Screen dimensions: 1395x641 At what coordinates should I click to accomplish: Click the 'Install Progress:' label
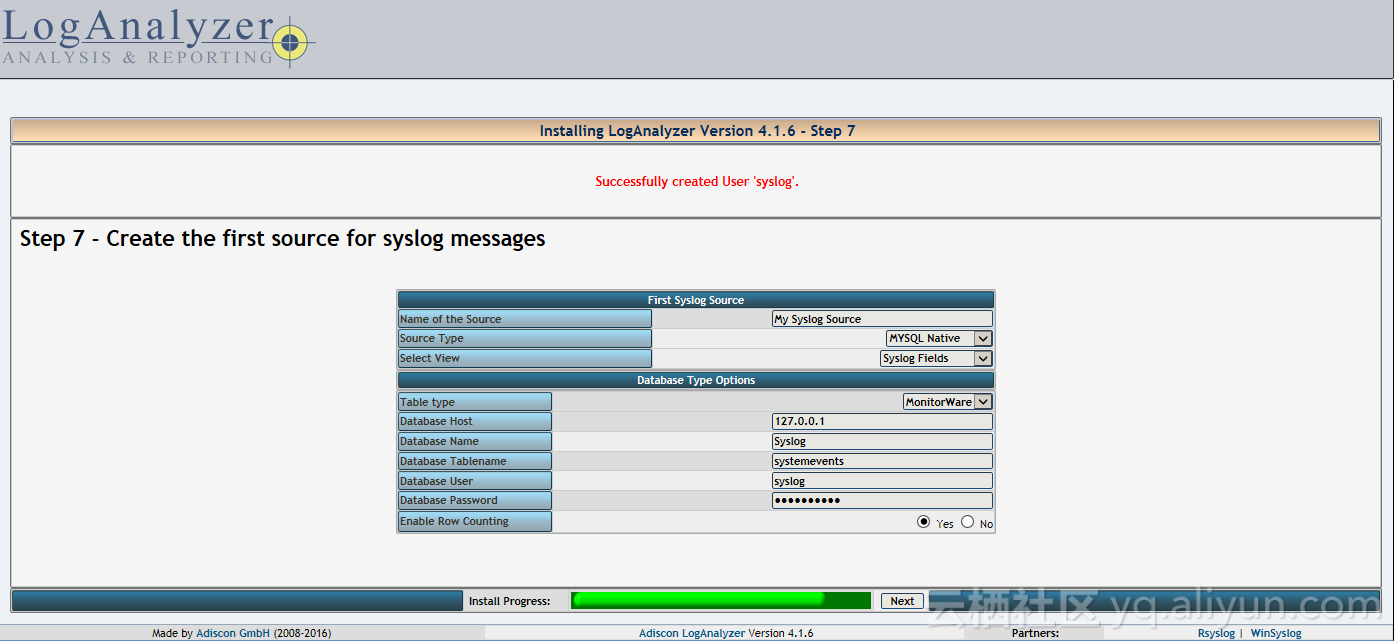(x=510, y=601)
